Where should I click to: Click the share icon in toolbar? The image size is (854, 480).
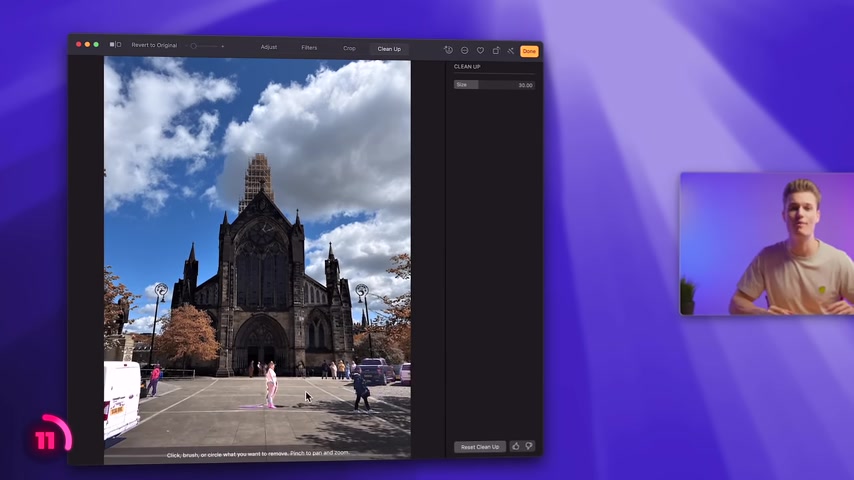[x=496, y=51]
